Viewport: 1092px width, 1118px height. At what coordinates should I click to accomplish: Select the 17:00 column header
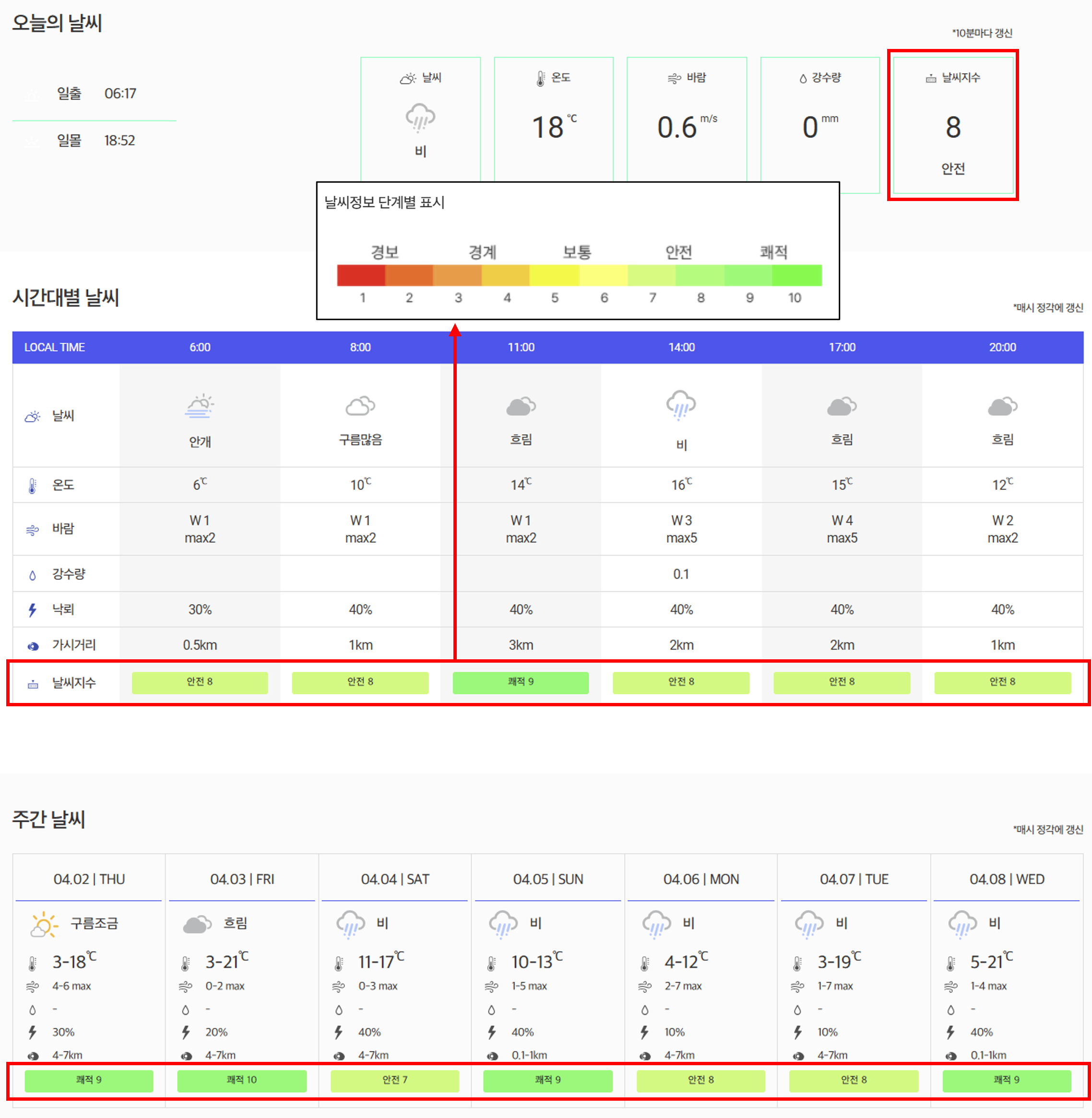pyautogui.click(x=842, y=347)
